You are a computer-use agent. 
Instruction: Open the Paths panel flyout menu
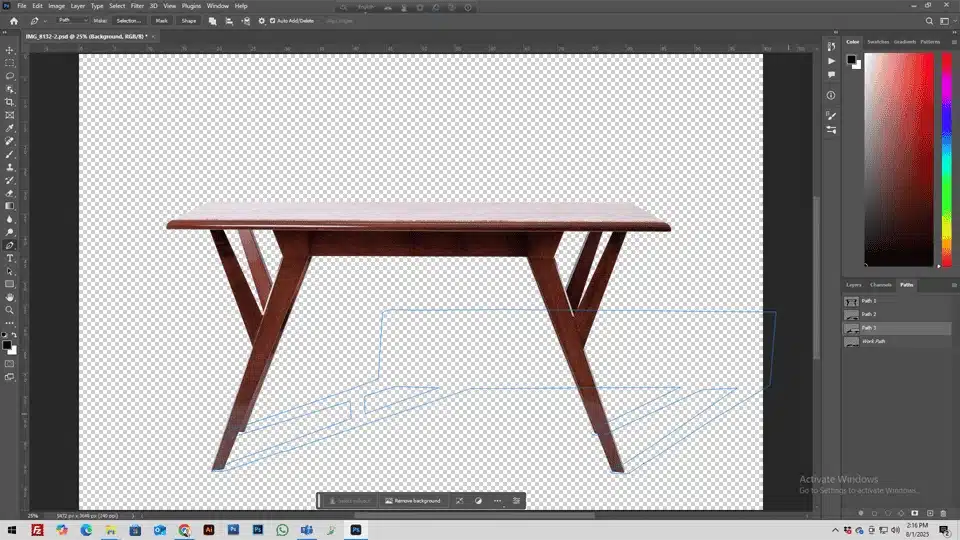pos(954,285)
